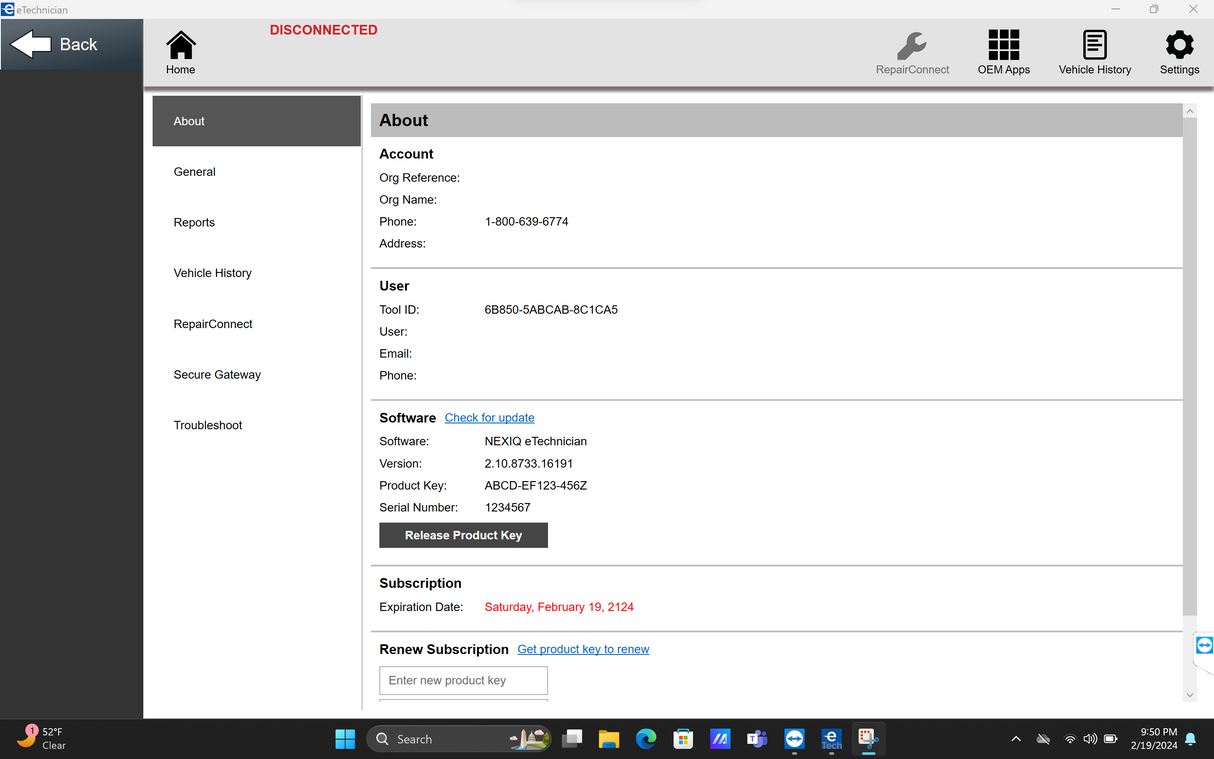Follow Get product key to renew link
The height and width of the screenshot is (759, 1214).
point(583,649)
